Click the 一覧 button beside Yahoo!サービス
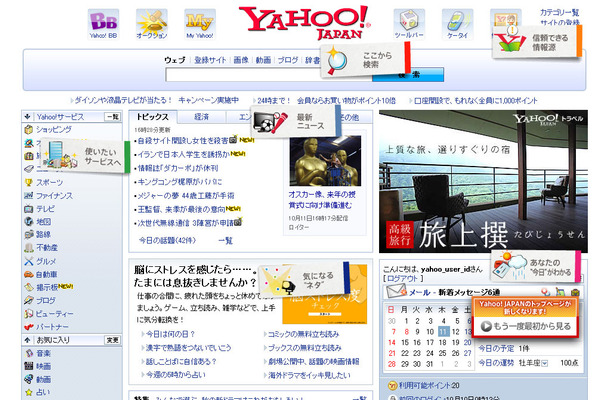The image size is (610, 400). point(112,117)
